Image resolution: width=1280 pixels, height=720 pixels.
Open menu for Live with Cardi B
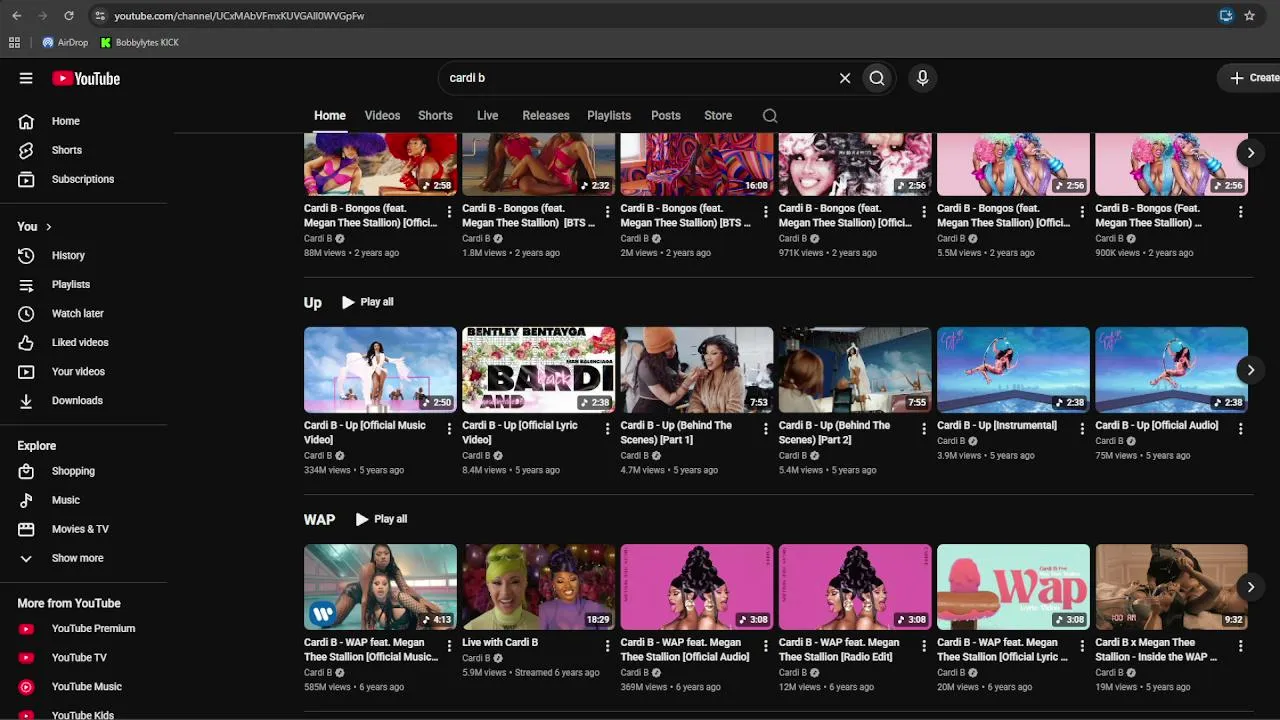[607, 645]
